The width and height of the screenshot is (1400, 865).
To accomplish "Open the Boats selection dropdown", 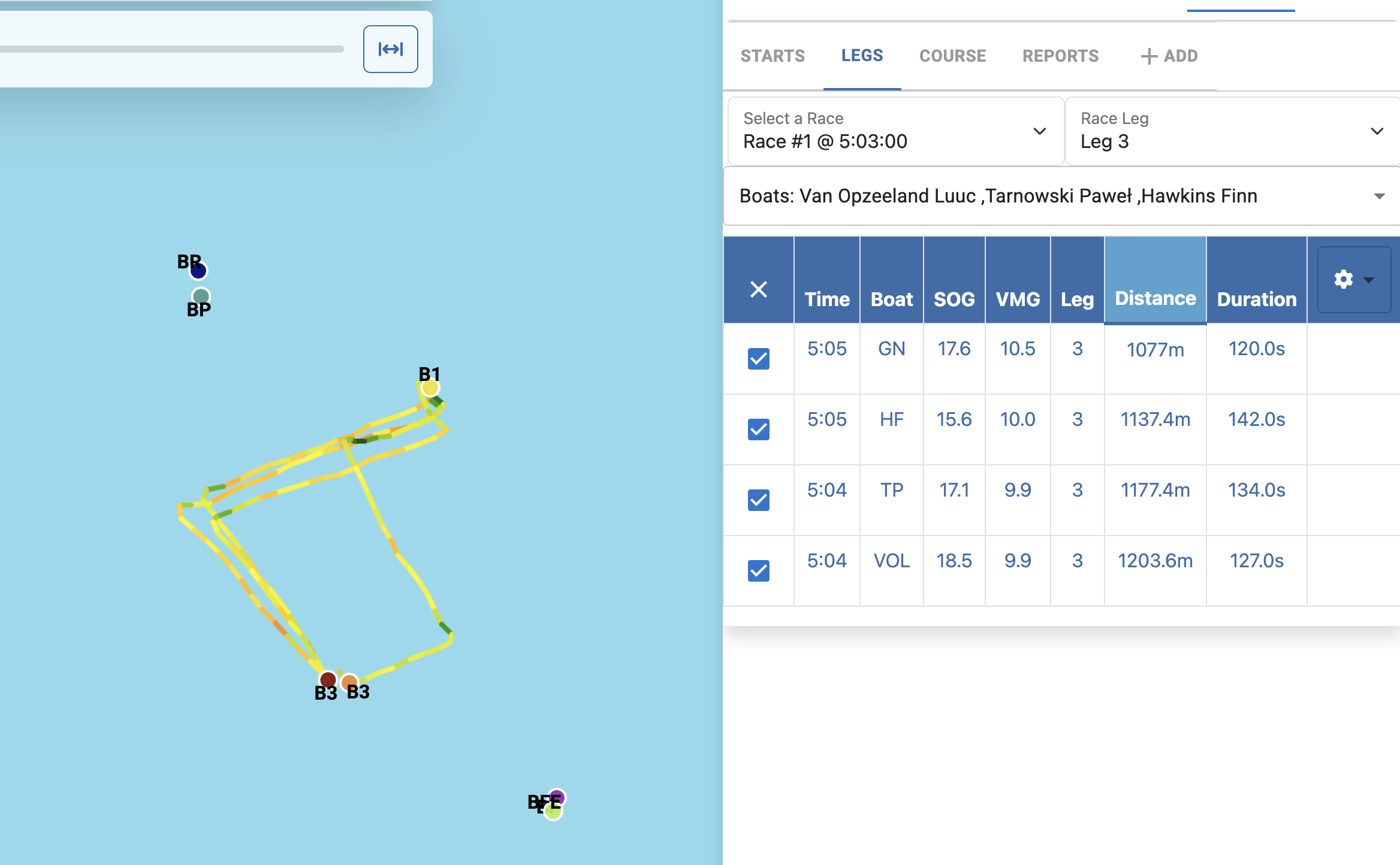I will pyautogui.click(x=1061, y=196).
